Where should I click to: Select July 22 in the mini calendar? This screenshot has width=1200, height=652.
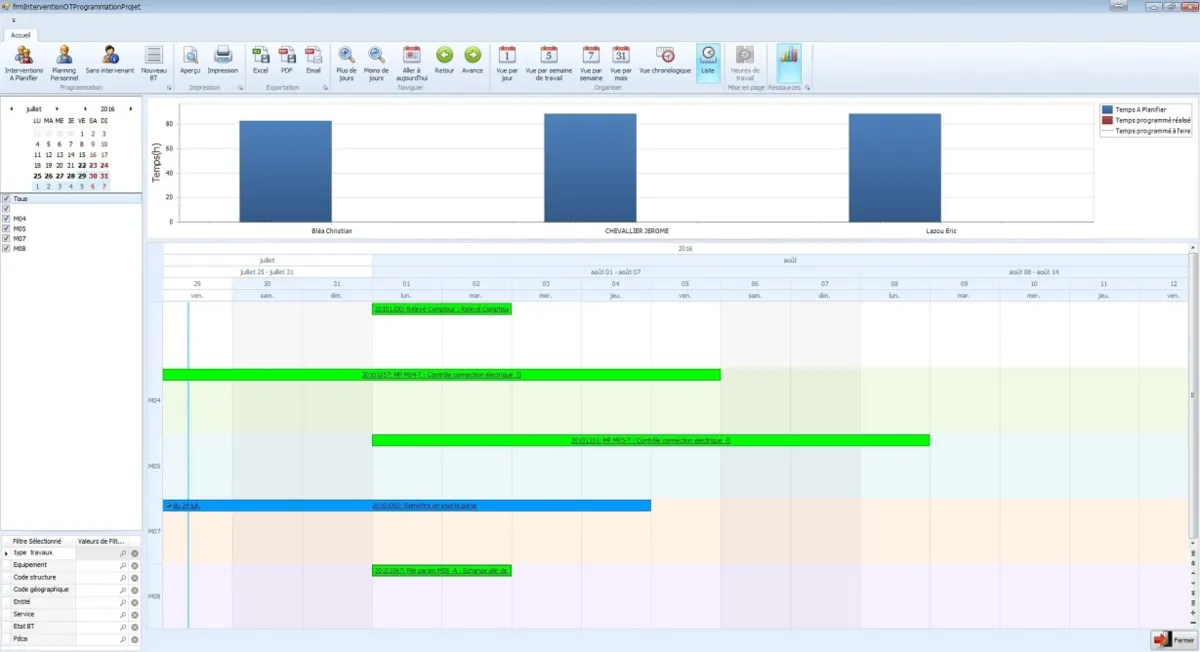click(82, 166)
